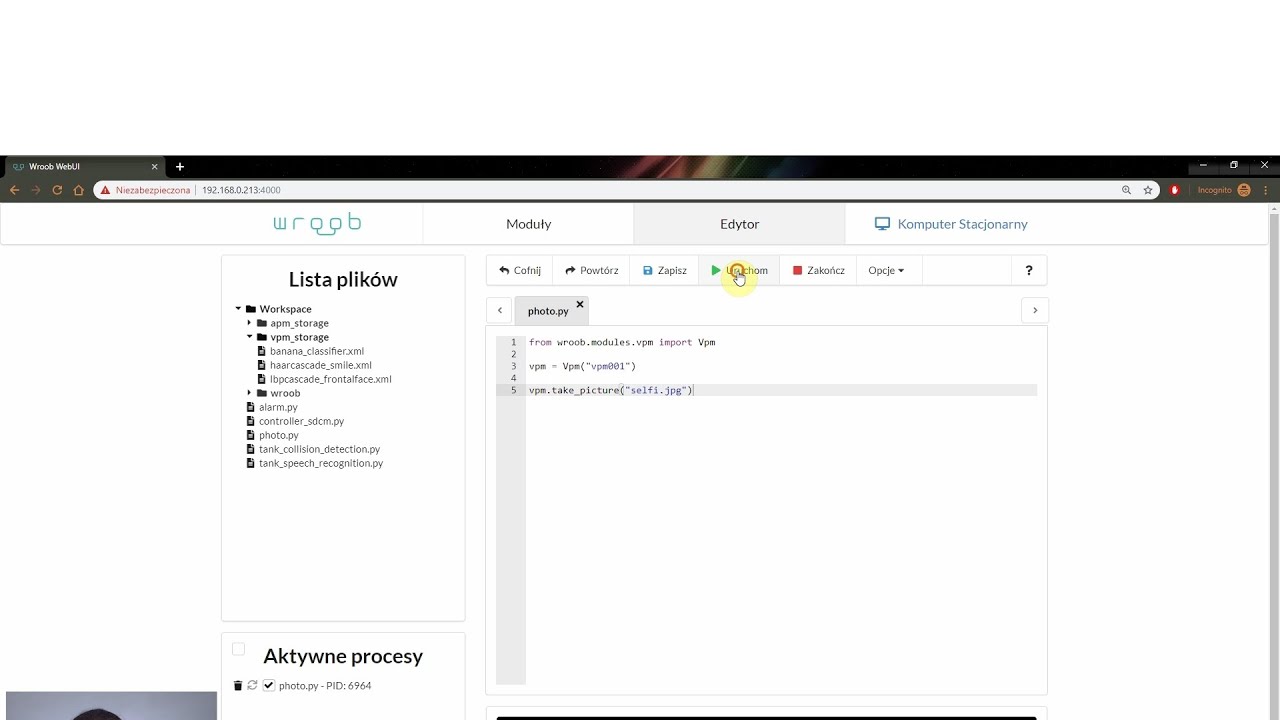This screenshot has height=720, width=1280.
Task: Click Niezabezpieczona security warning
Action: pyautogui.click(x=145, y=190)
